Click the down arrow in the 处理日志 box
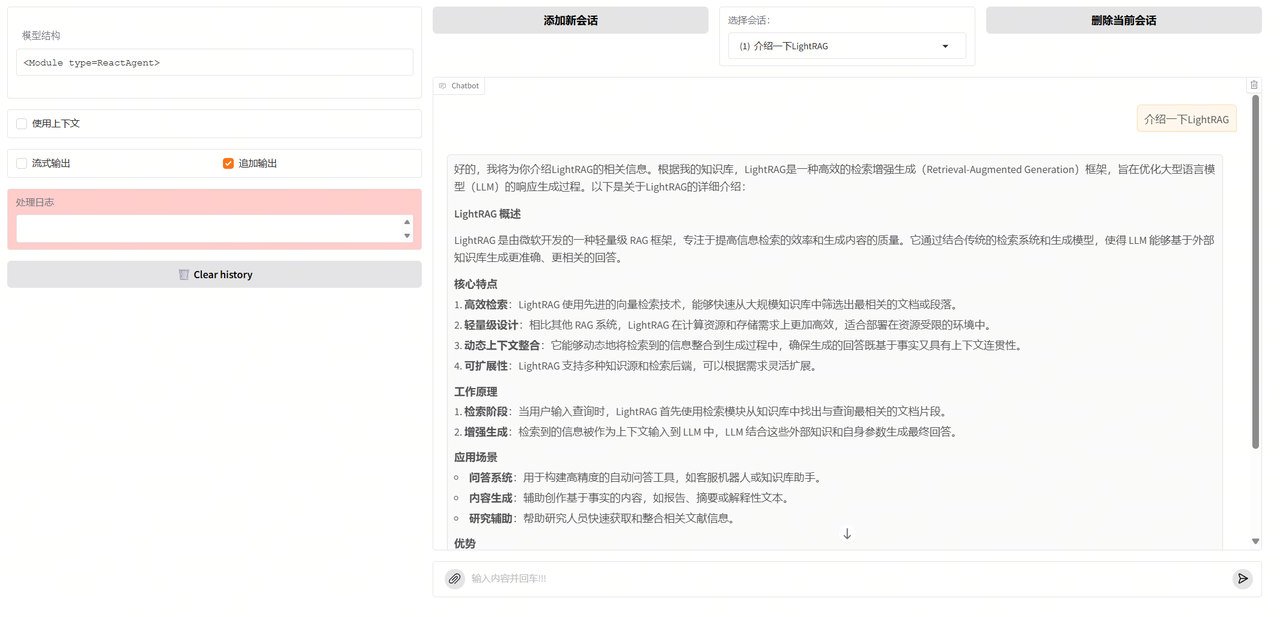The image size is (1280, 617). [x=407, y=236]
